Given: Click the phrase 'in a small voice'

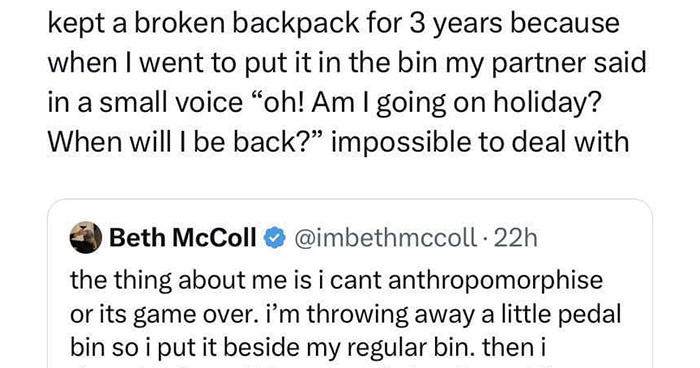Looking at the screenshot, I should [145, 103].
